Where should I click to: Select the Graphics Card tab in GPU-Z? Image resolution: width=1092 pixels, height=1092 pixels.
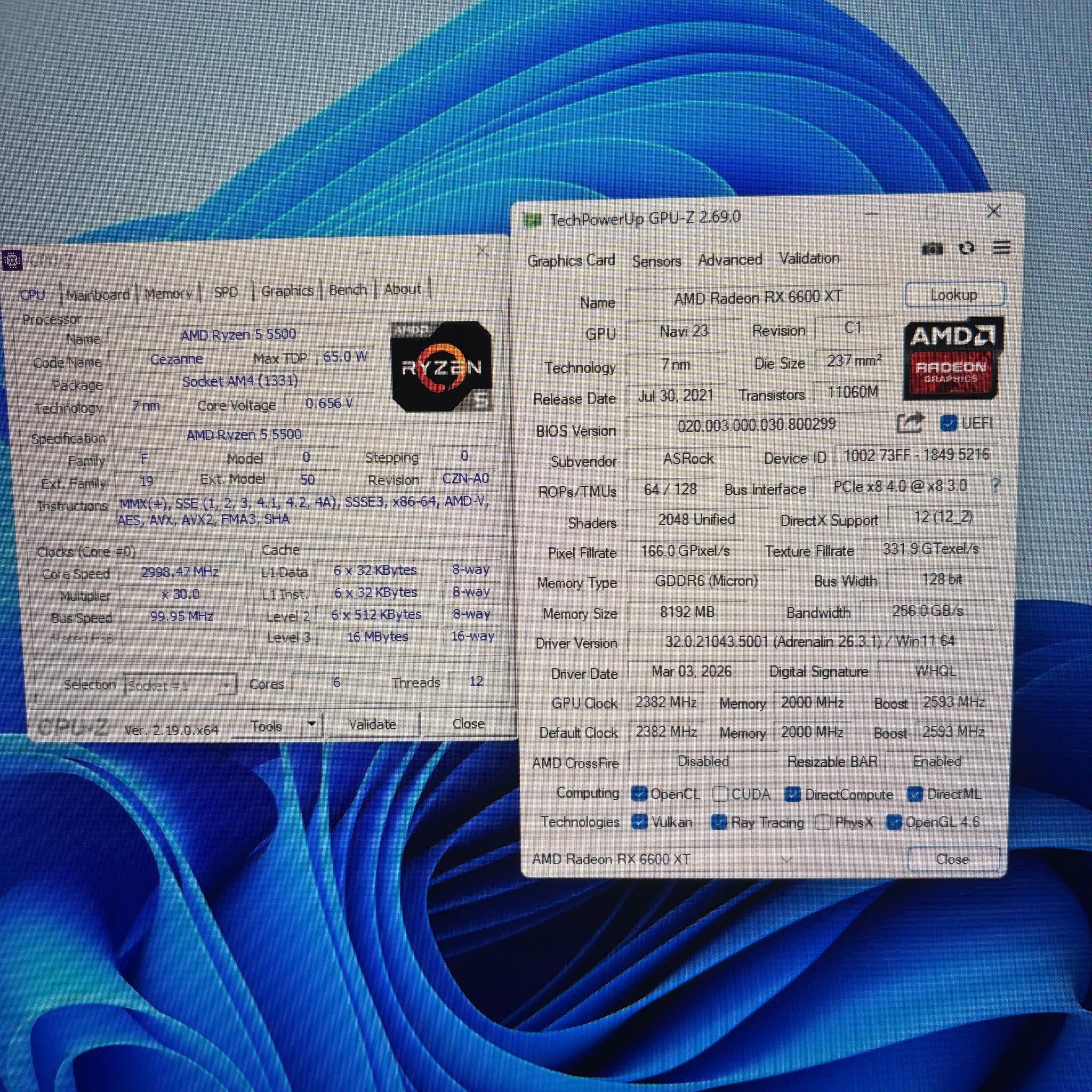[571, 261]
